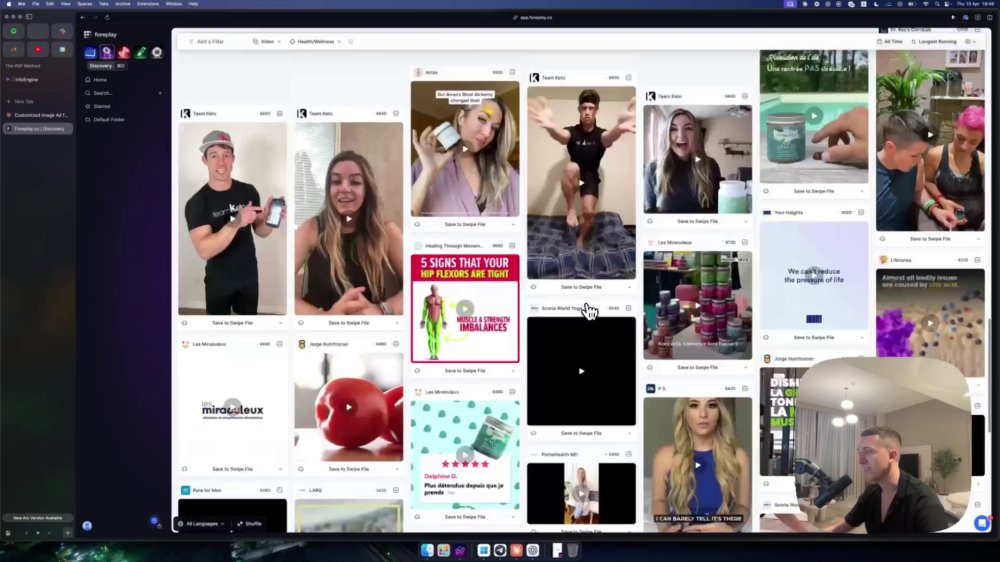The image size is (1000, 562).
Task: Open the Extensions menu in menu bar
Action: [x=148, y=4]
